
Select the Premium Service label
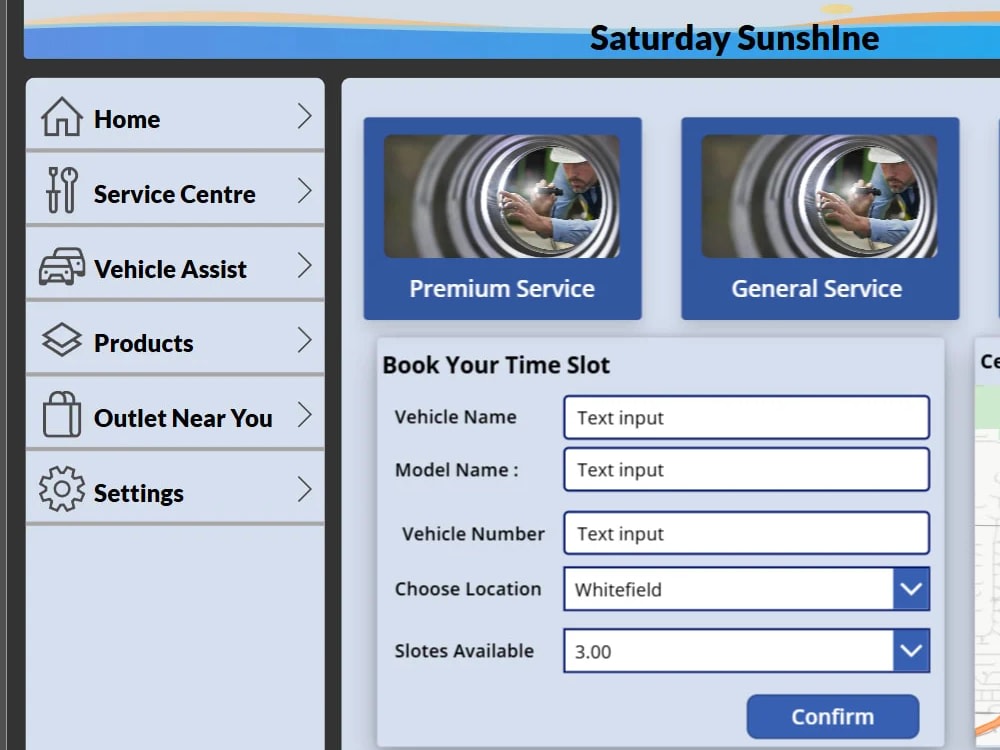coord(502,289)
